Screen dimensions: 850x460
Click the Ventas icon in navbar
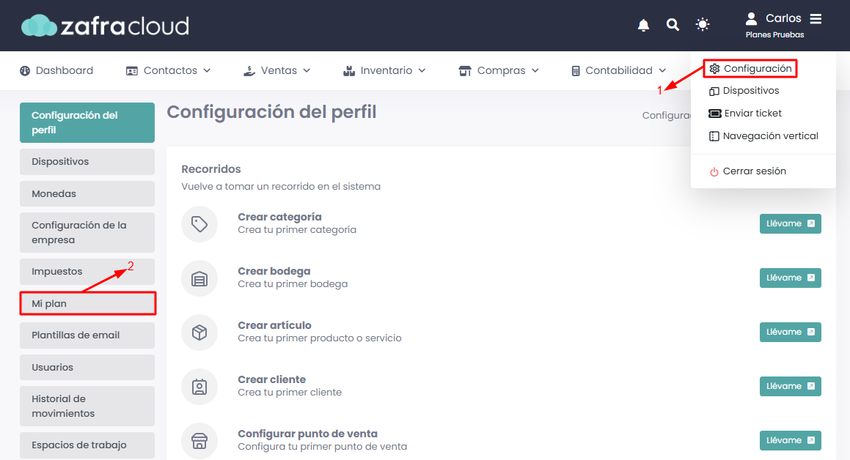coord(249,70)
